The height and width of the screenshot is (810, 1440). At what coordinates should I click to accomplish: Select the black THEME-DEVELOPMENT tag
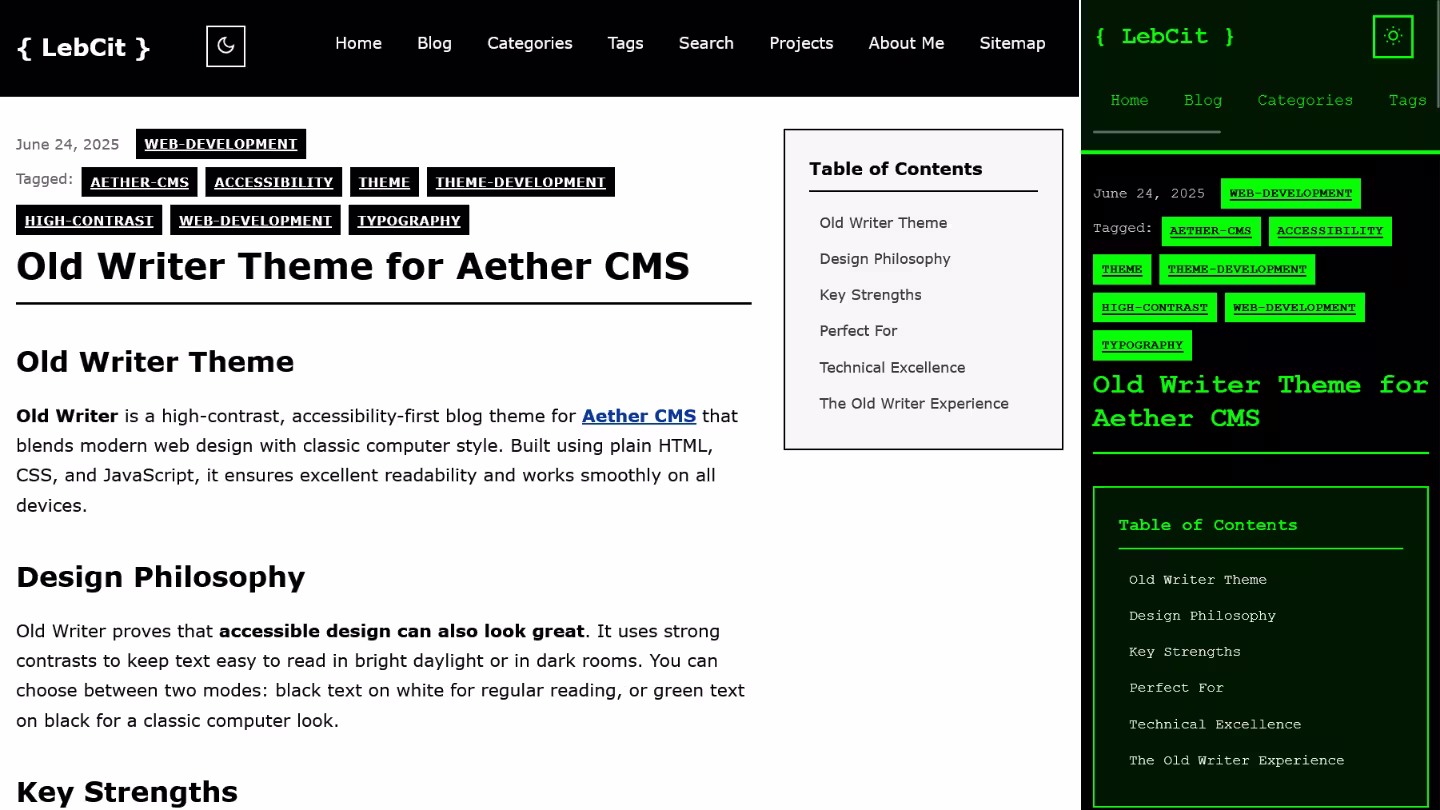[x=520, y=182]
